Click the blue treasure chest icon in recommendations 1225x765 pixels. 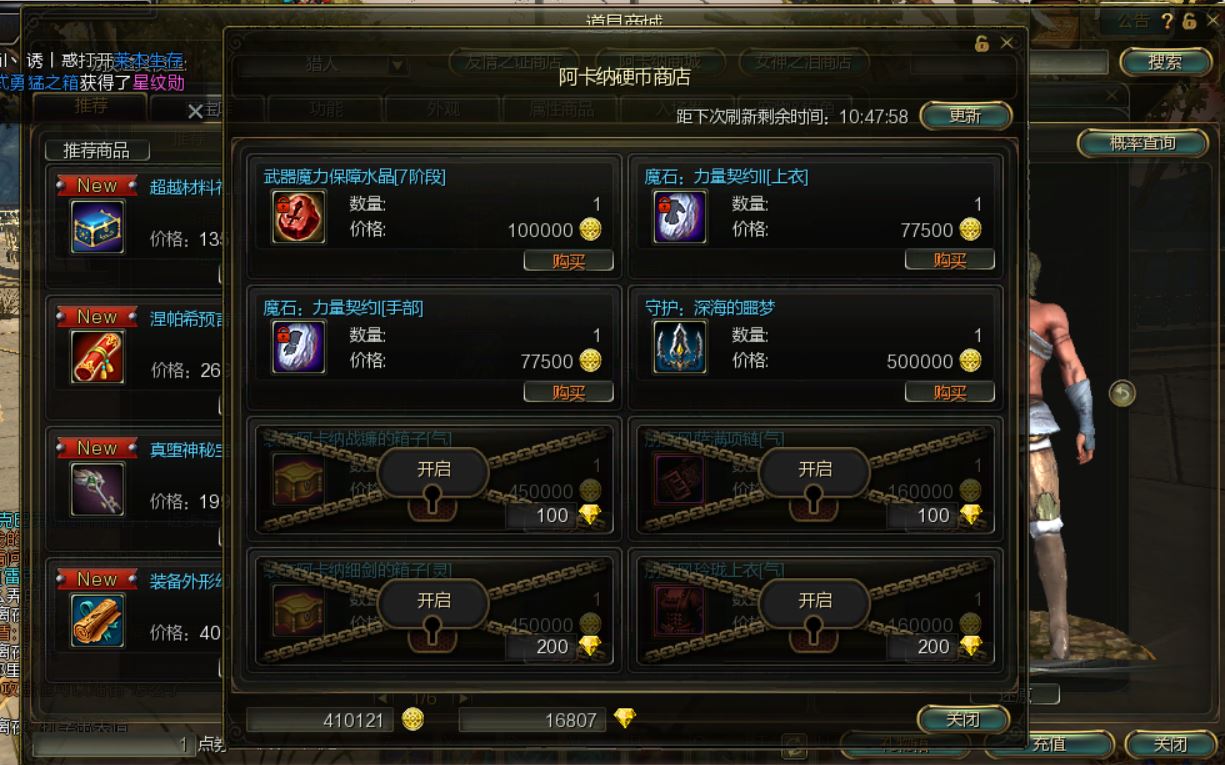click(98, 226)
